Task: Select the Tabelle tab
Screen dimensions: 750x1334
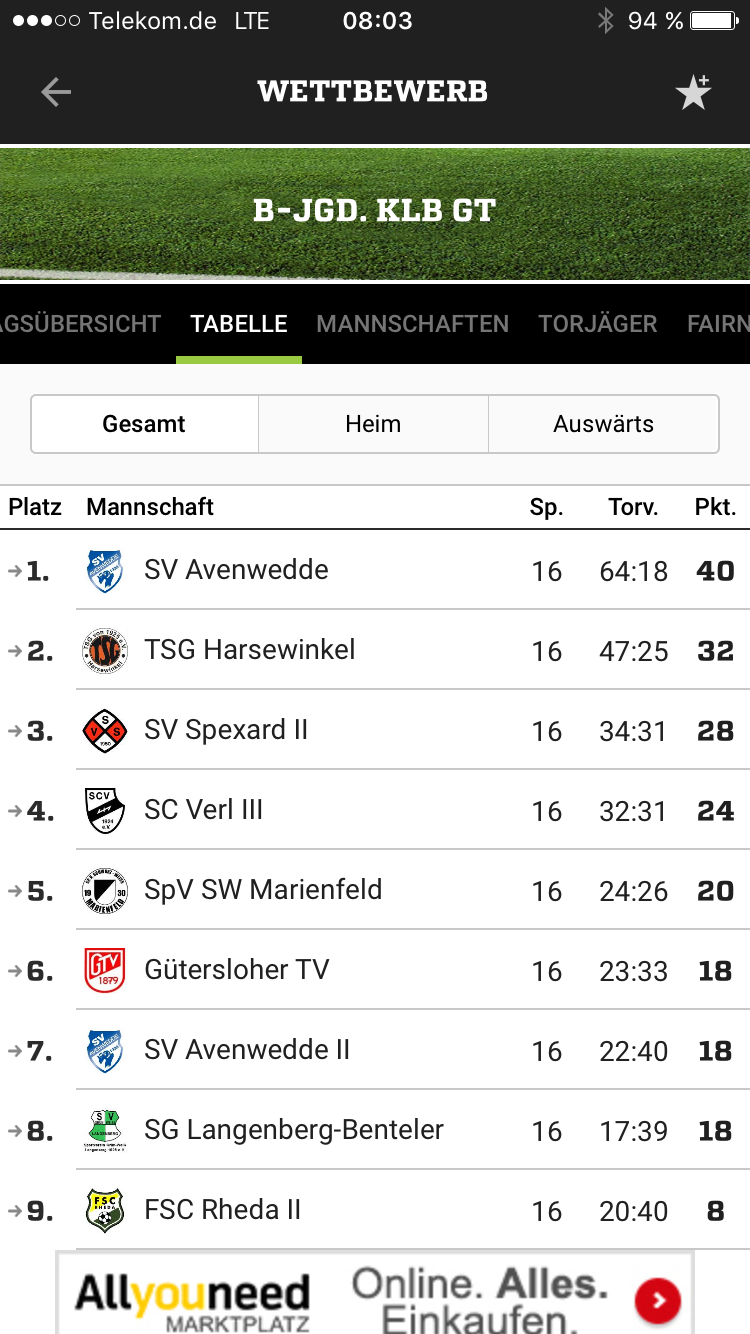Action: coord(239,324)
